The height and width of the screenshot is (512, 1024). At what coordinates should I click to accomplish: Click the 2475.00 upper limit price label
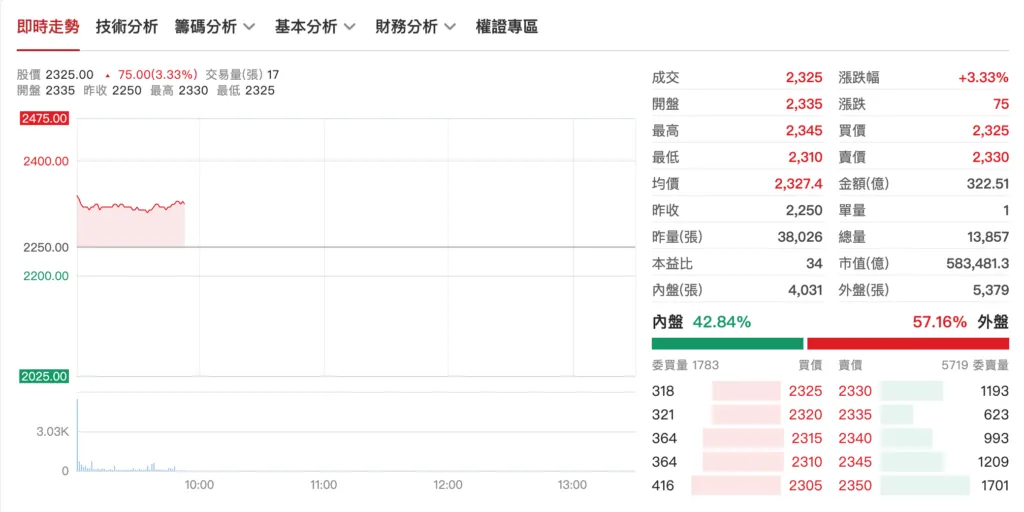[46, 118]
